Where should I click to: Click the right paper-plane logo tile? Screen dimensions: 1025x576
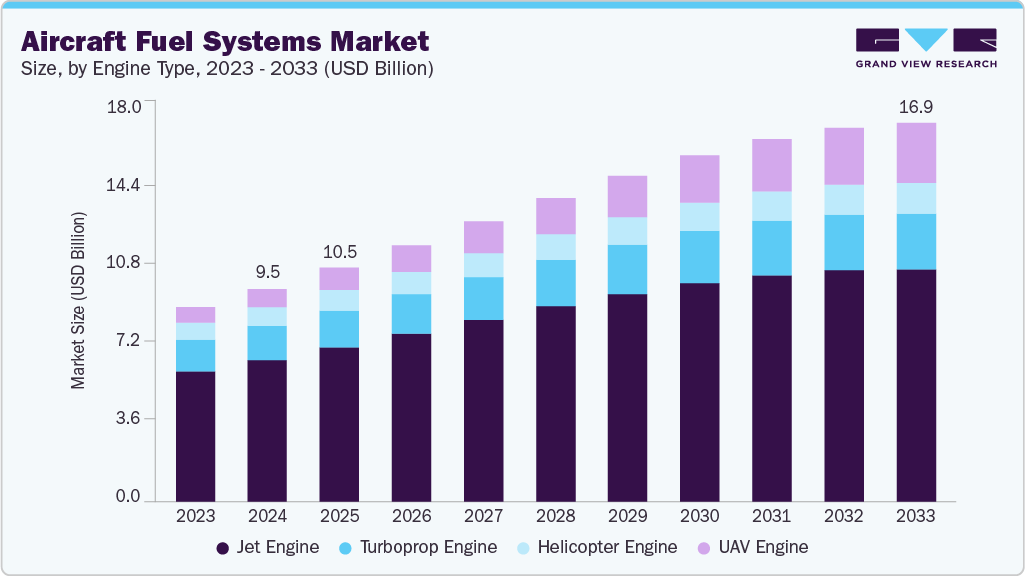(975, 40)
